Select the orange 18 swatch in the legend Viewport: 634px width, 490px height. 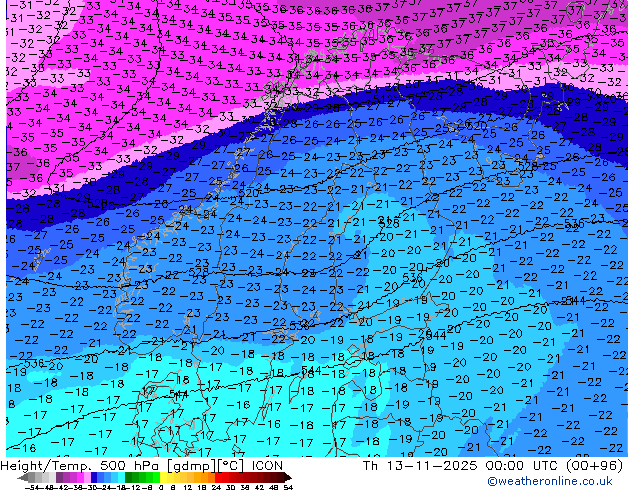point(205,477)
